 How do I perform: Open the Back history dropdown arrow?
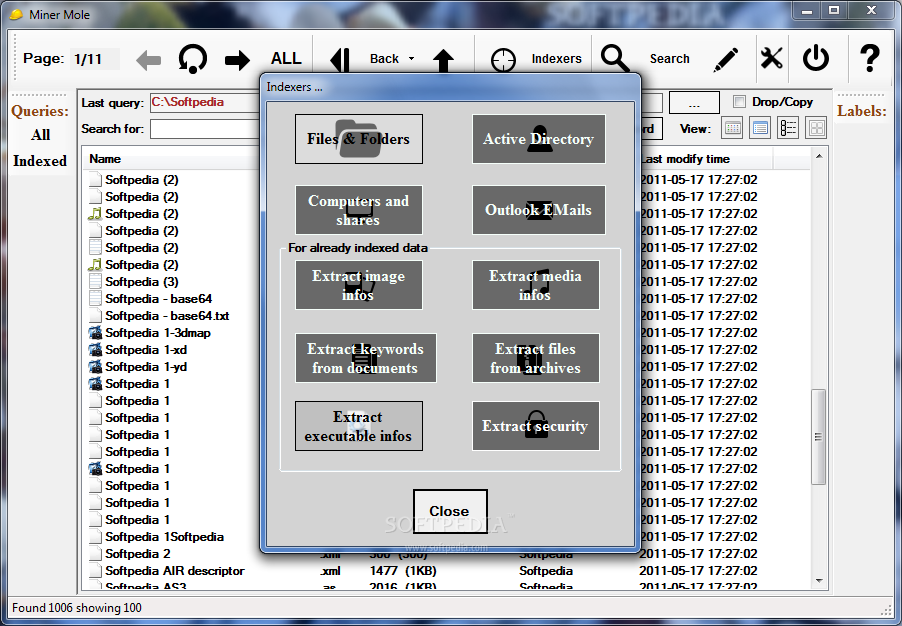(x=411, y=59)
